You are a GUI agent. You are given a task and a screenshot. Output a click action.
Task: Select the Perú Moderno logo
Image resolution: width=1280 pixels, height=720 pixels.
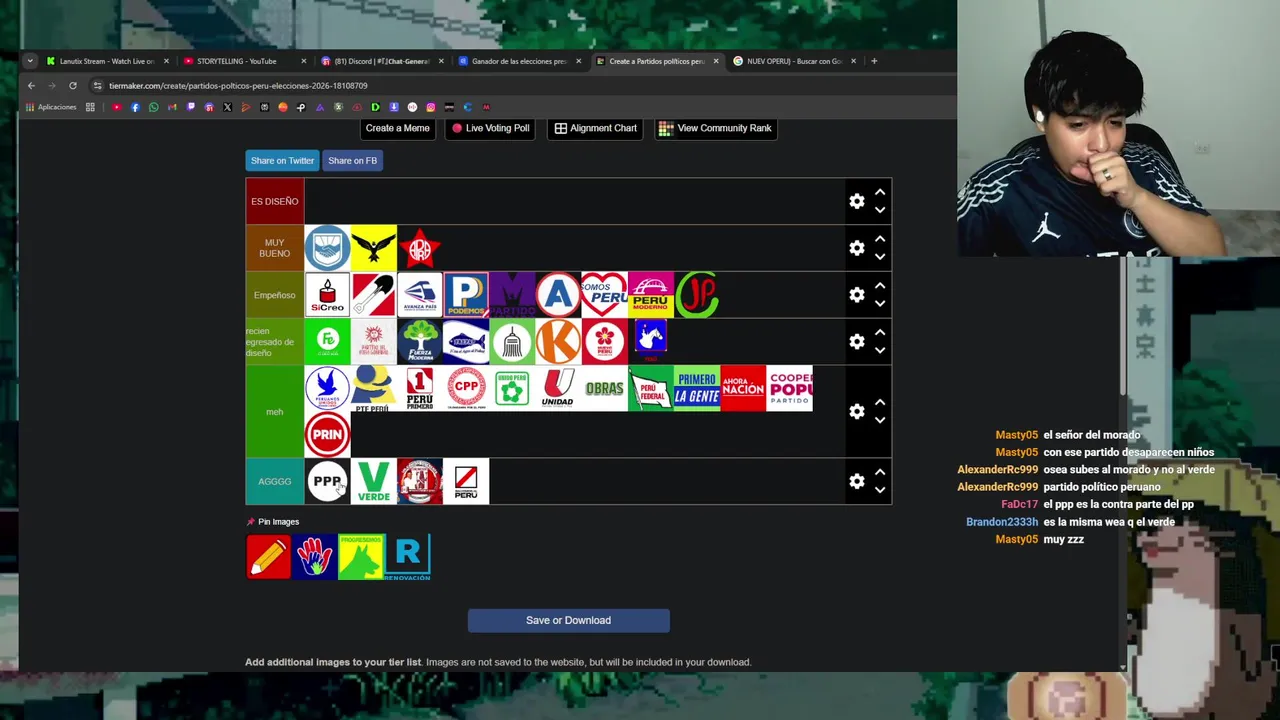[x=650, y=295]
